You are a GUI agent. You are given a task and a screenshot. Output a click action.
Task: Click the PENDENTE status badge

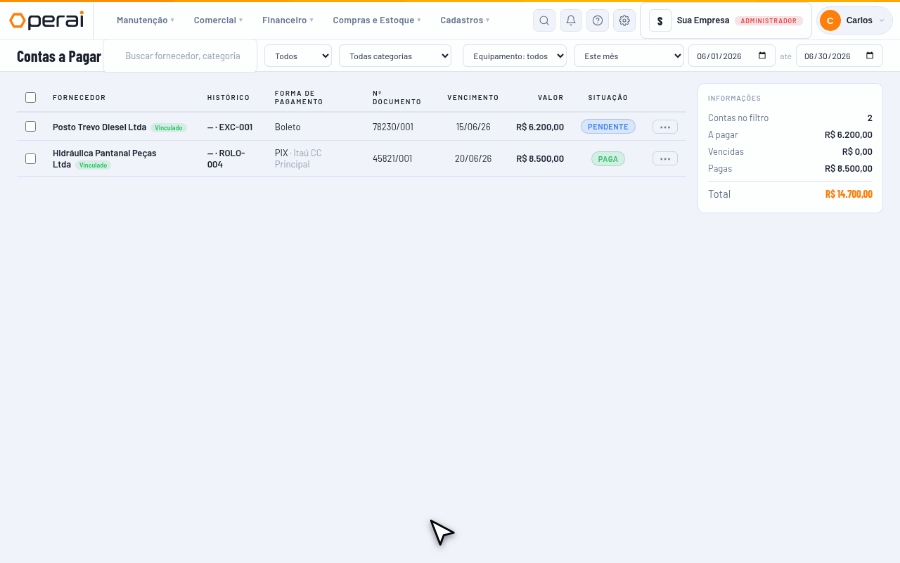tap(608, 127)
